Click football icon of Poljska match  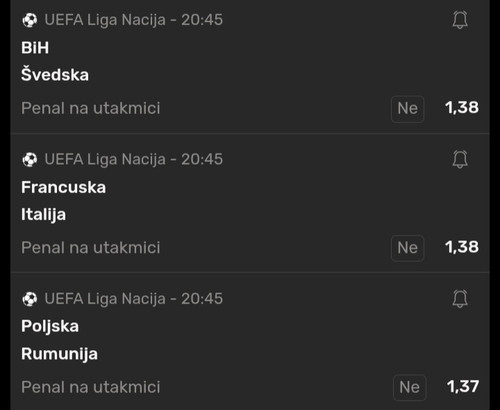pyautogui.click(x=30, y=299)
